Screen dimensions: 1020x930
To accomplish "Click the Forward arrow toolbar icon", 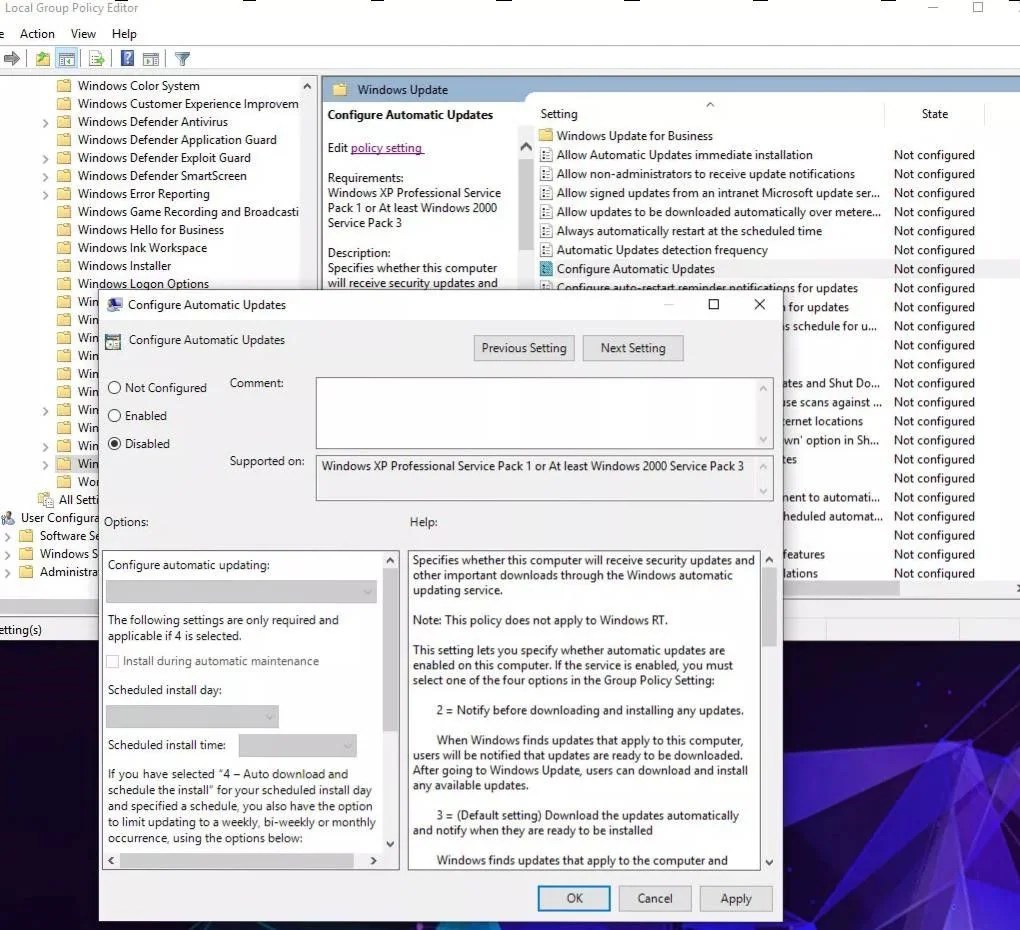I will tap(12, 59).
